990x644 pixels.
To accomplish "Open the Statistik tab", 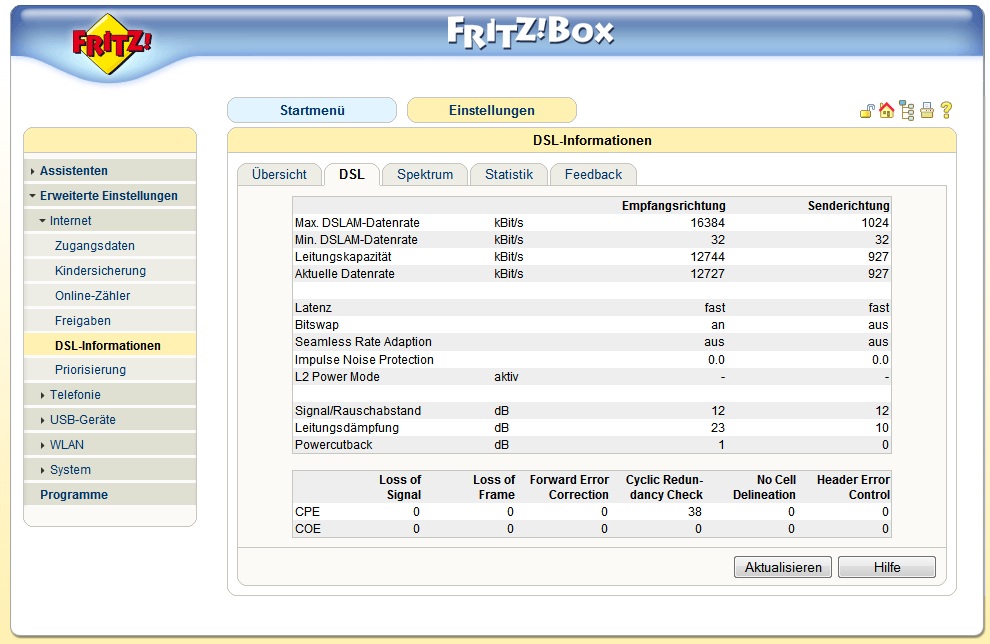I will point(509,174).
